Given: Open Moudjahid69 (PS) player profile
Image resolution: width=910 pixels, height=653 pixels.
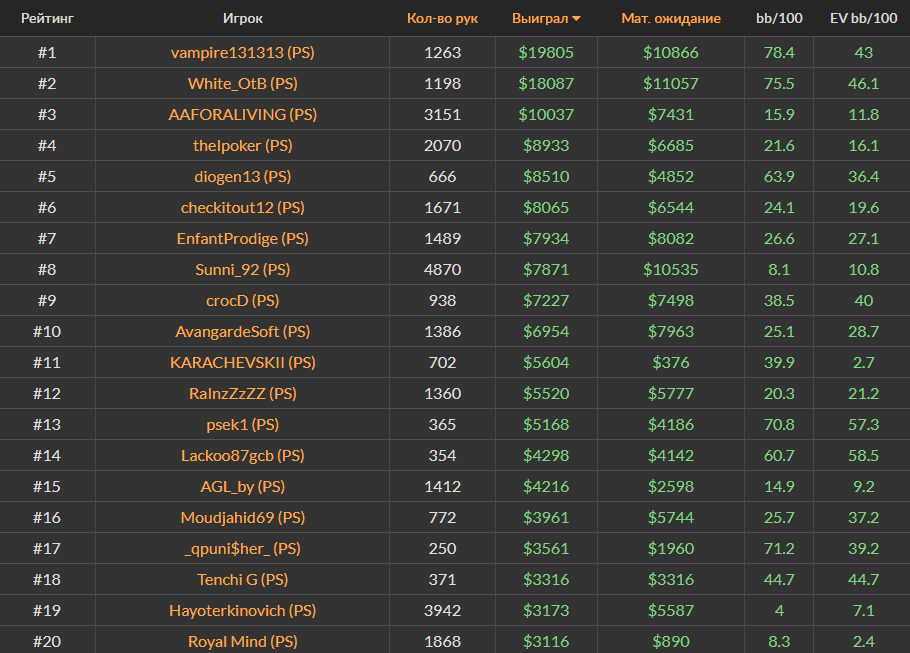Looking at the screenshot, I should click(243, 517).
